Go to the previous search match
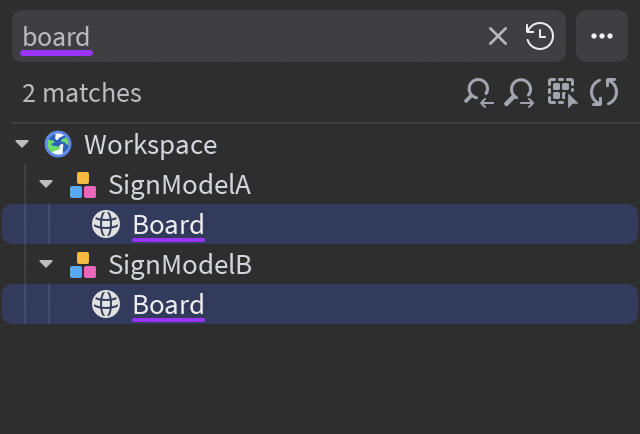This screenshot has height=434, width=640. tap(479, 94)
